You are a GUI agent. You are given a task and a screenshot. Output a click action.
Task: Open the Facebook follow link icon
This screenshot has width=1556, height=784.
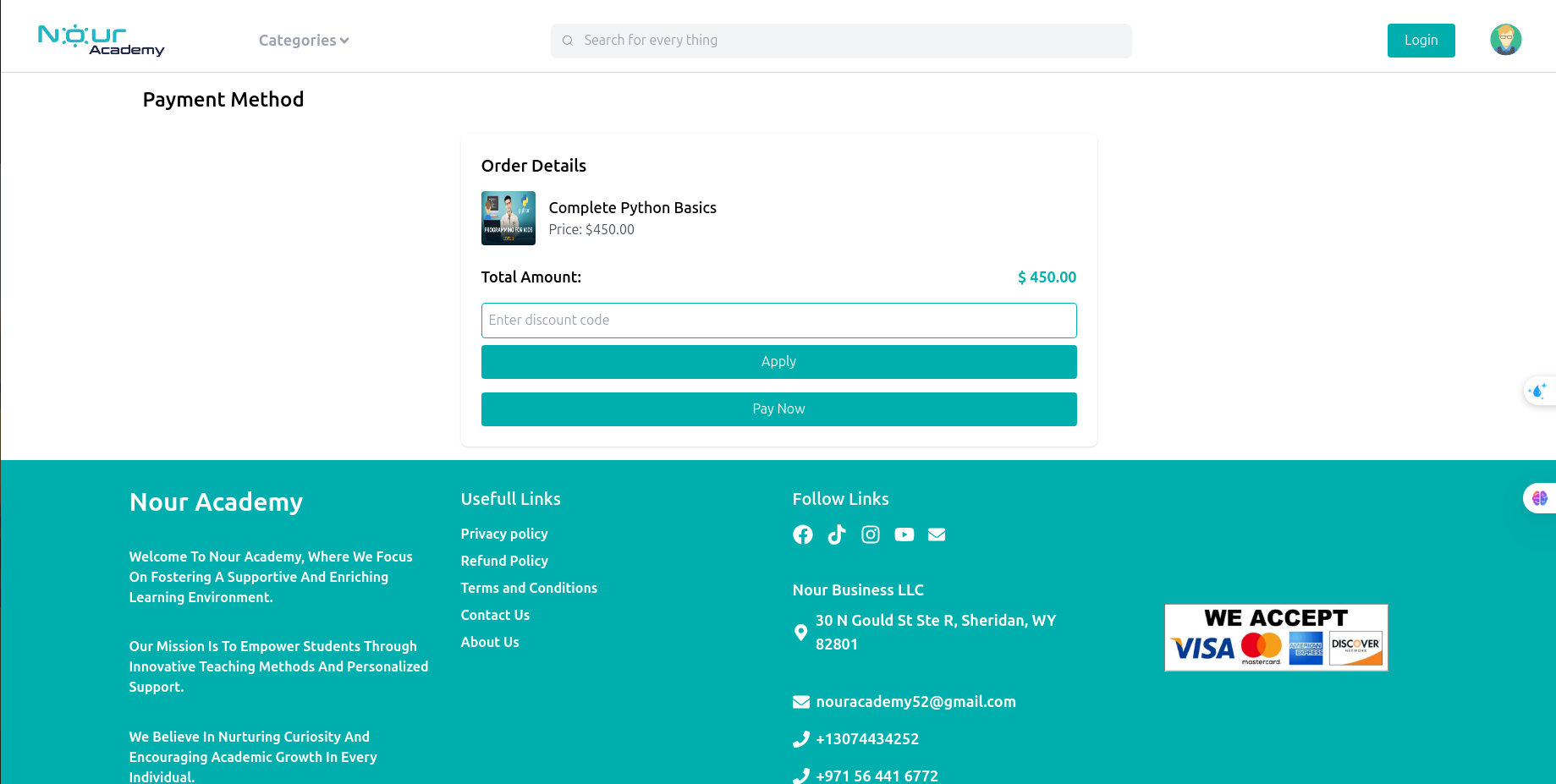point(802,535)
